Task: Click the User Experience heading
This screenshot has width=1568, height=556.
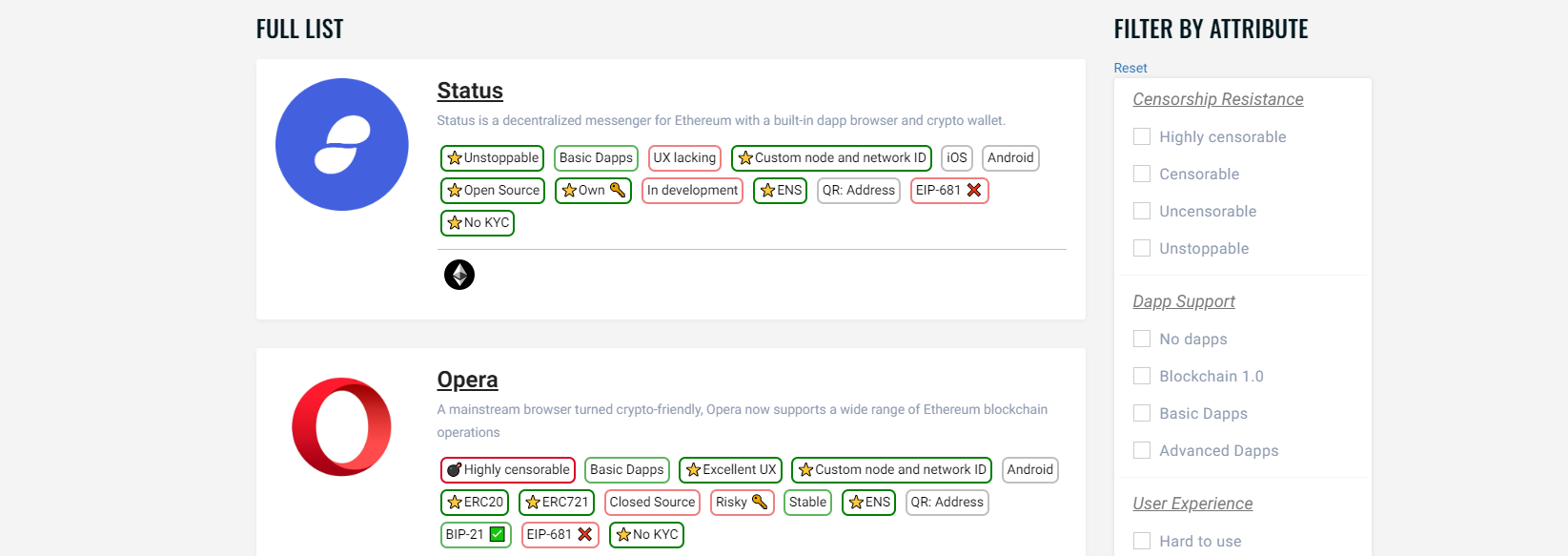Action: pos(1192,504)
